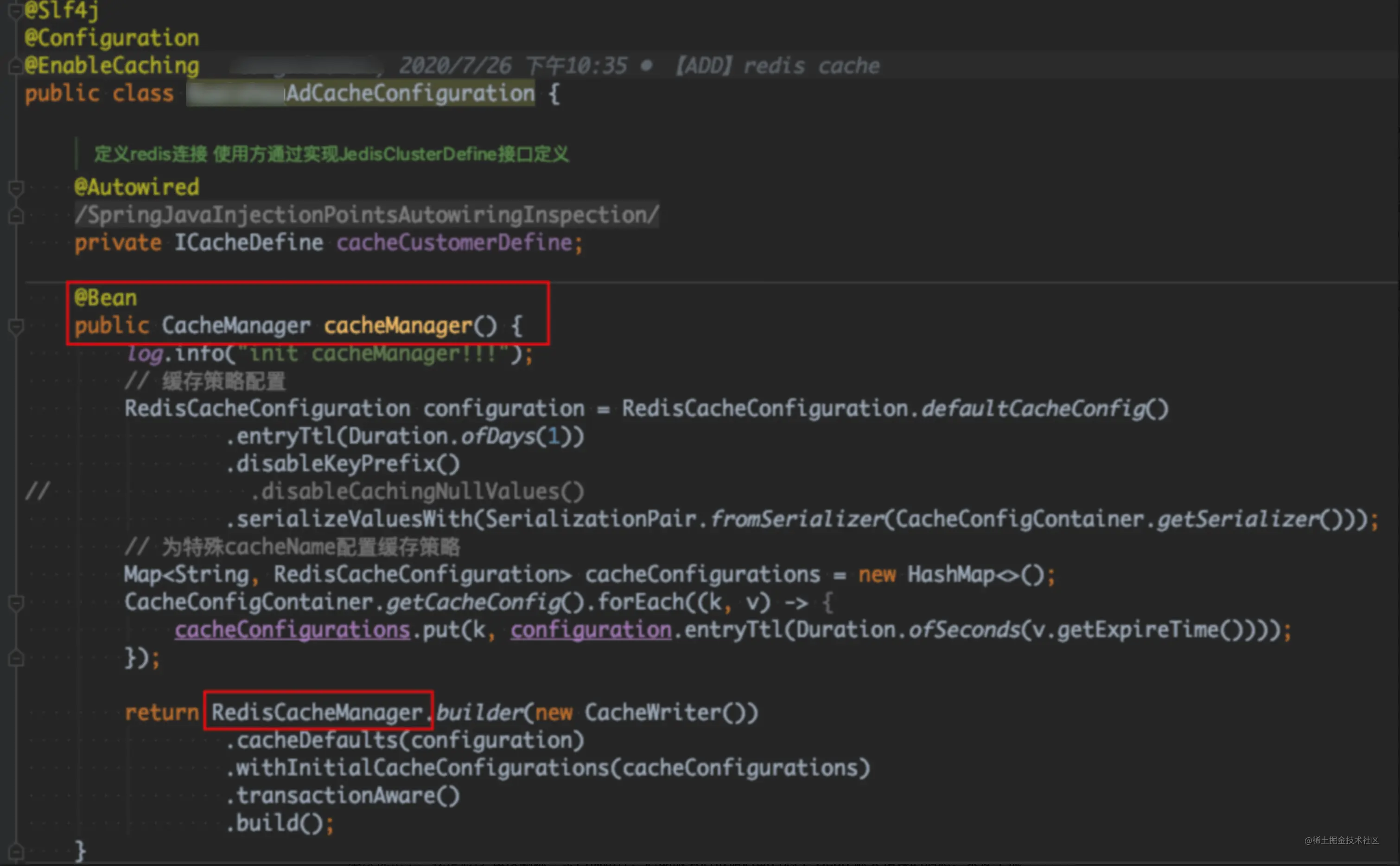Click fold end marker at method closing brace

[x=16, y=851]
